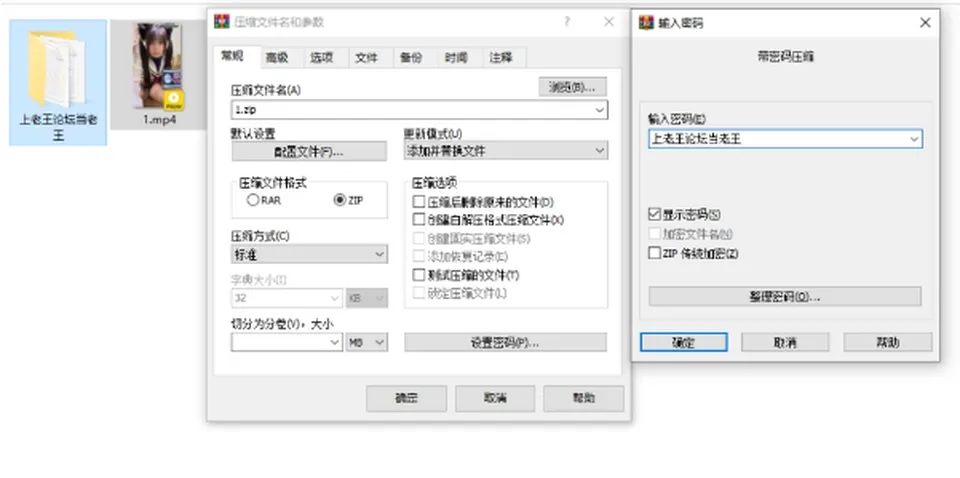Screen dimensions: 960x478
Task: Click 帮助 in the archive parameters dialog
Action: (583, 398)
